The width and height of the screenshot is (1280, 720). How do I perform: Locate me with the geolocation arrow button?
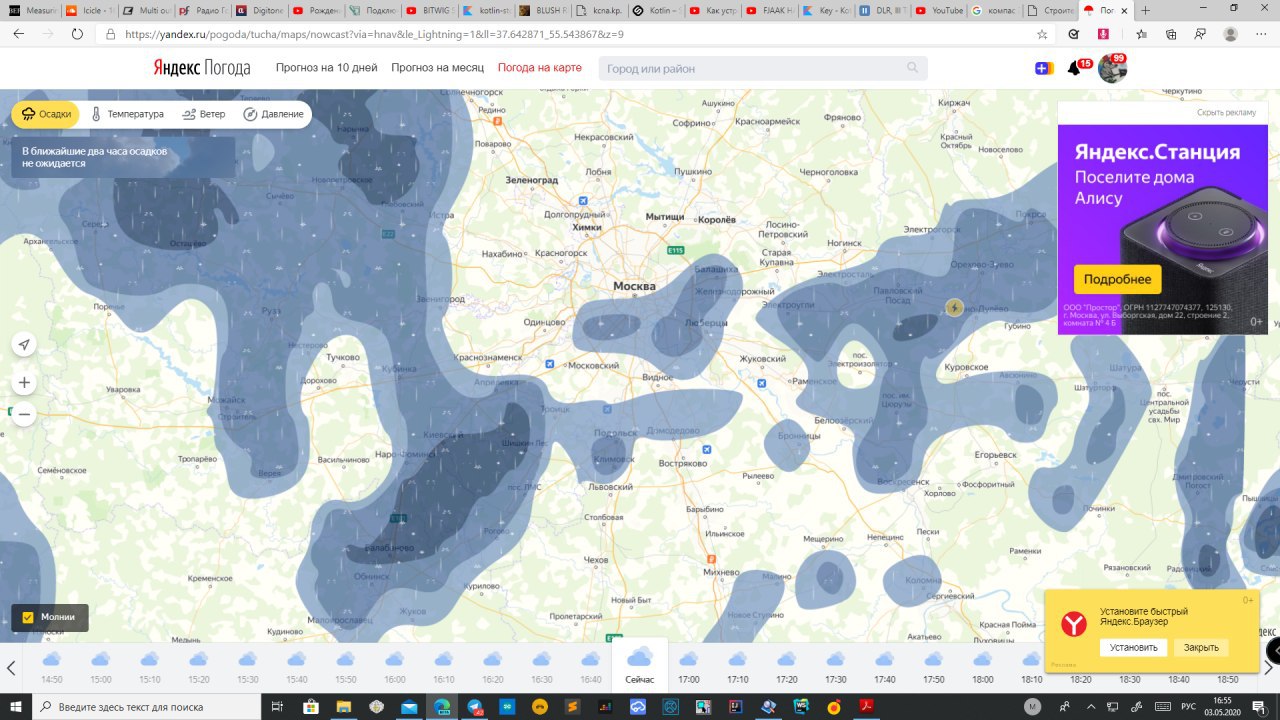click(24, 345)
